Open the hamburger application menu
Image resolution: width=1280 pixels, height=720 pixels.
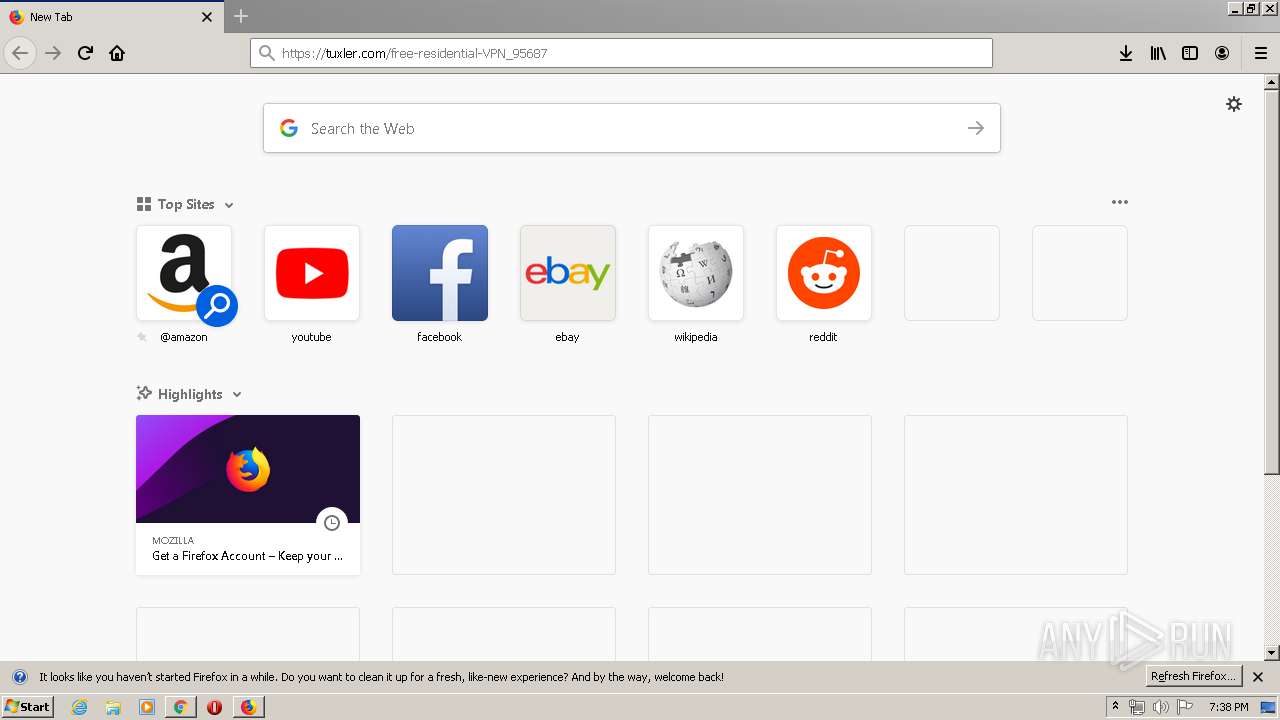pos(1260,53)
